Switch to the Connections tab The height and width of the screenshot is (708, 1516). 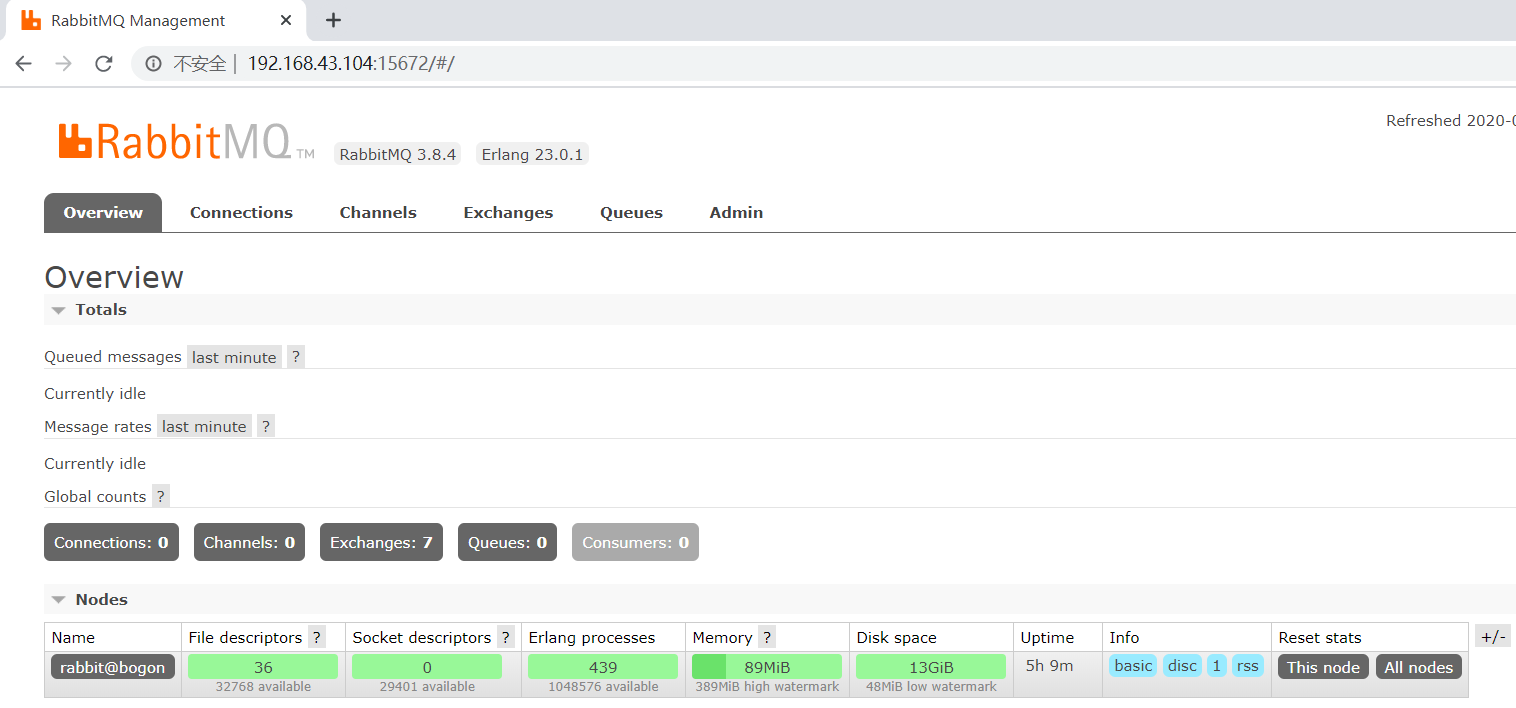pos(241,212)
